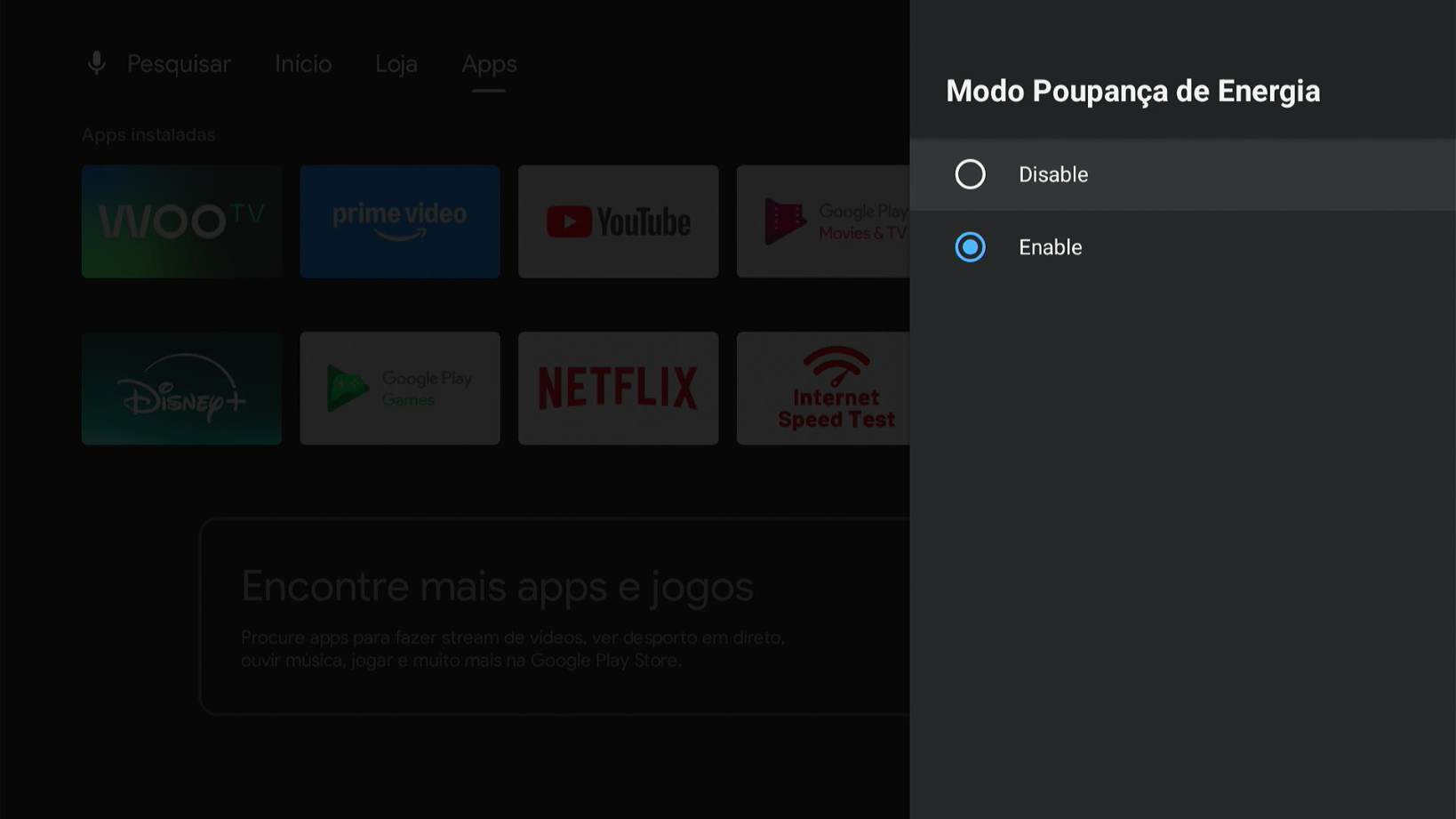Open the Pesquisar search option
Viewport: 1456px width, 819px height.
(x=179, y=64)
